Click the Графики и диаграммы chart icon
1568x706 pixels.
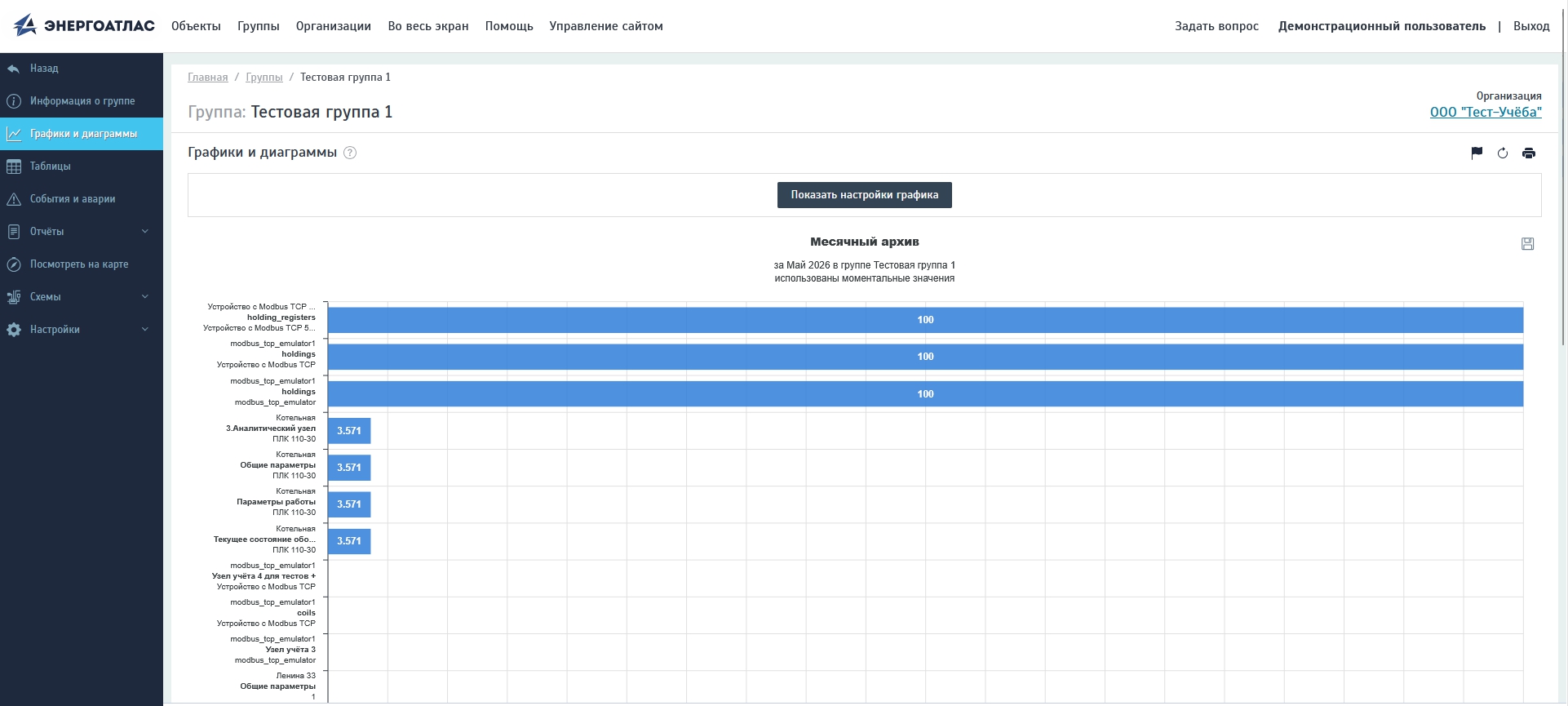click(x=14, y=134)
